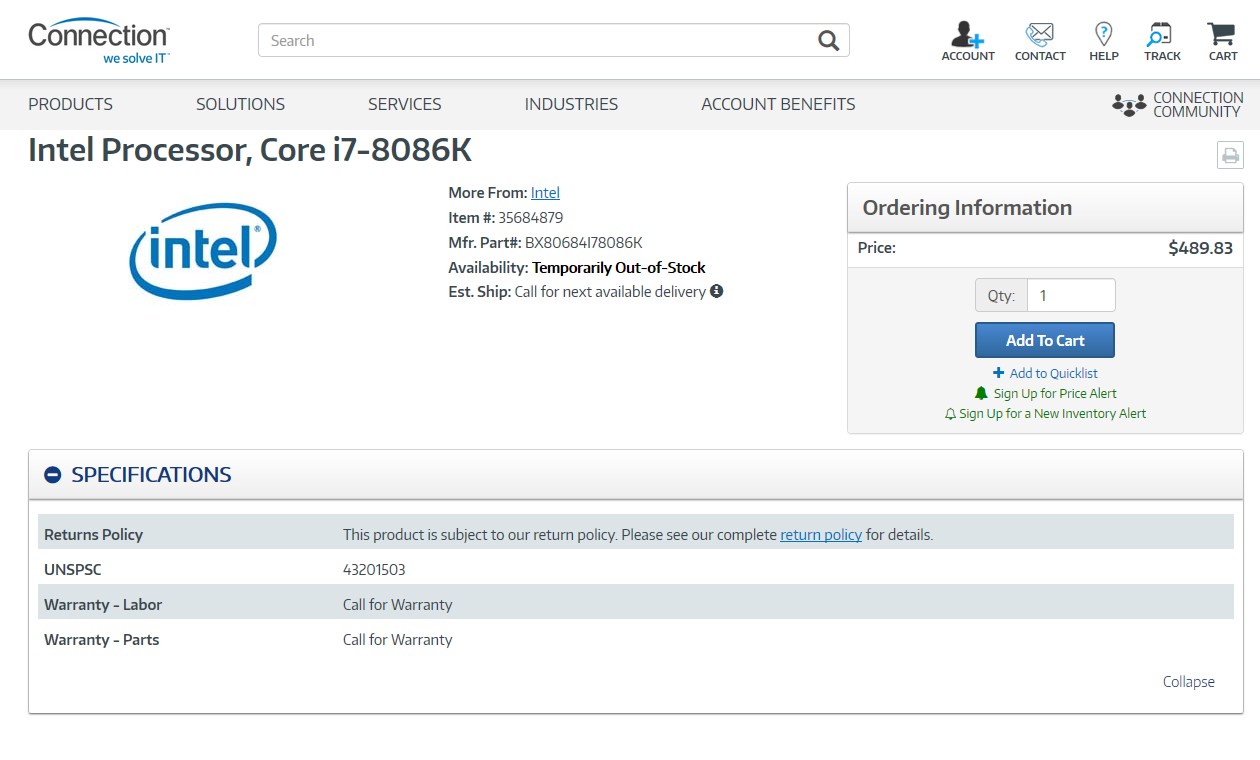Open the Connection logo home link
Image resolution: width=1260 pixels, height=760 pixels.
click(x=99, y=41)
